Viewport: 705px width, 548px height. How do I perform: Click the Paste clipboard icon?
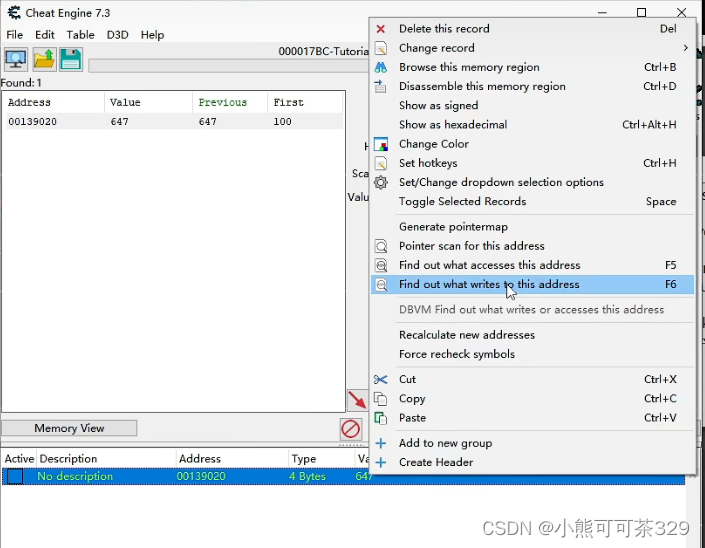[380, 418]
